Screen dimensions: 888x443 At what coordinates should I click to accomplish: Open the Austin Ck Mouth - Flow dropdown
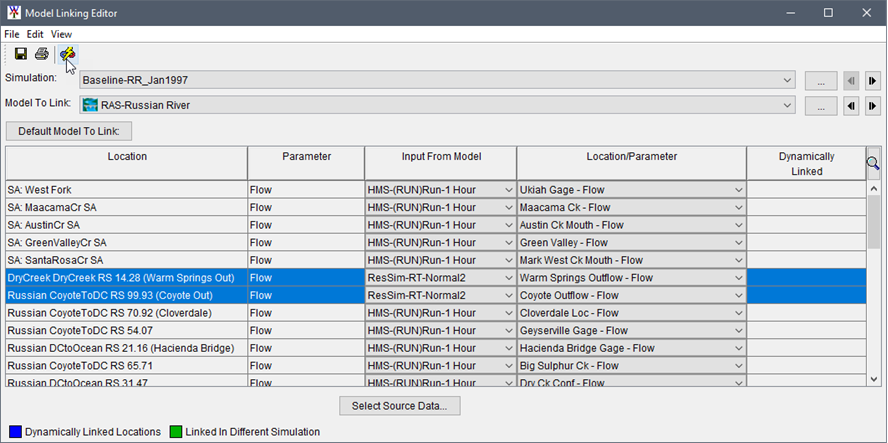(631, 225)
